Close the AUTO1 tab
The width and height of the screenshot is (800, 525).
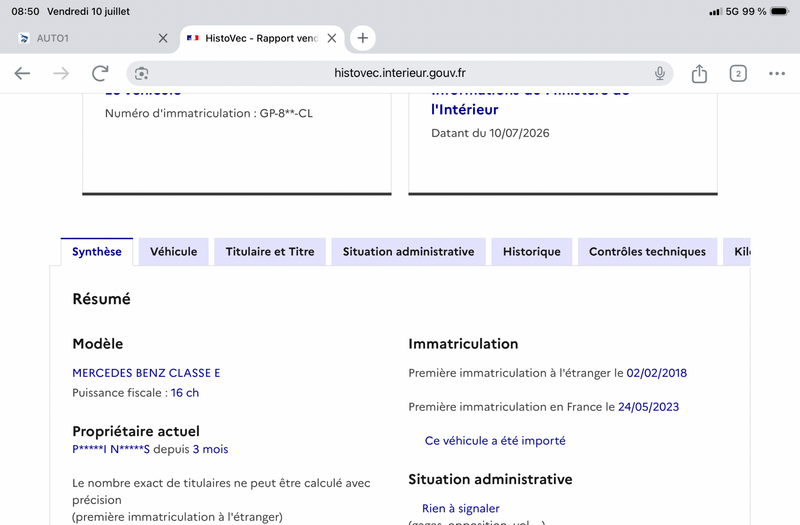[163, 38]
